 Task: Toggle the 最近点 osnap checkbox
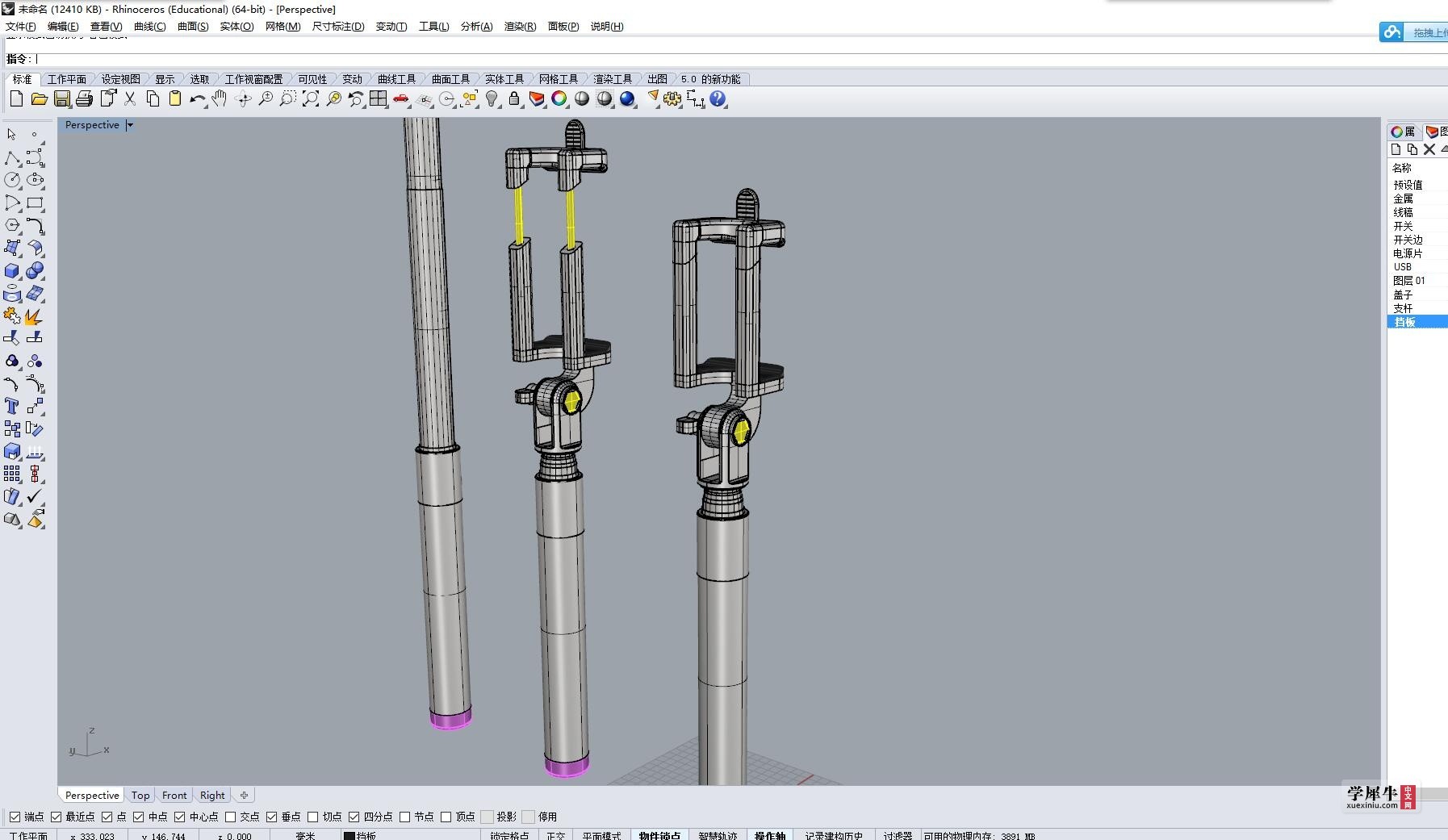pyautogui.click(x=56, y=817)
